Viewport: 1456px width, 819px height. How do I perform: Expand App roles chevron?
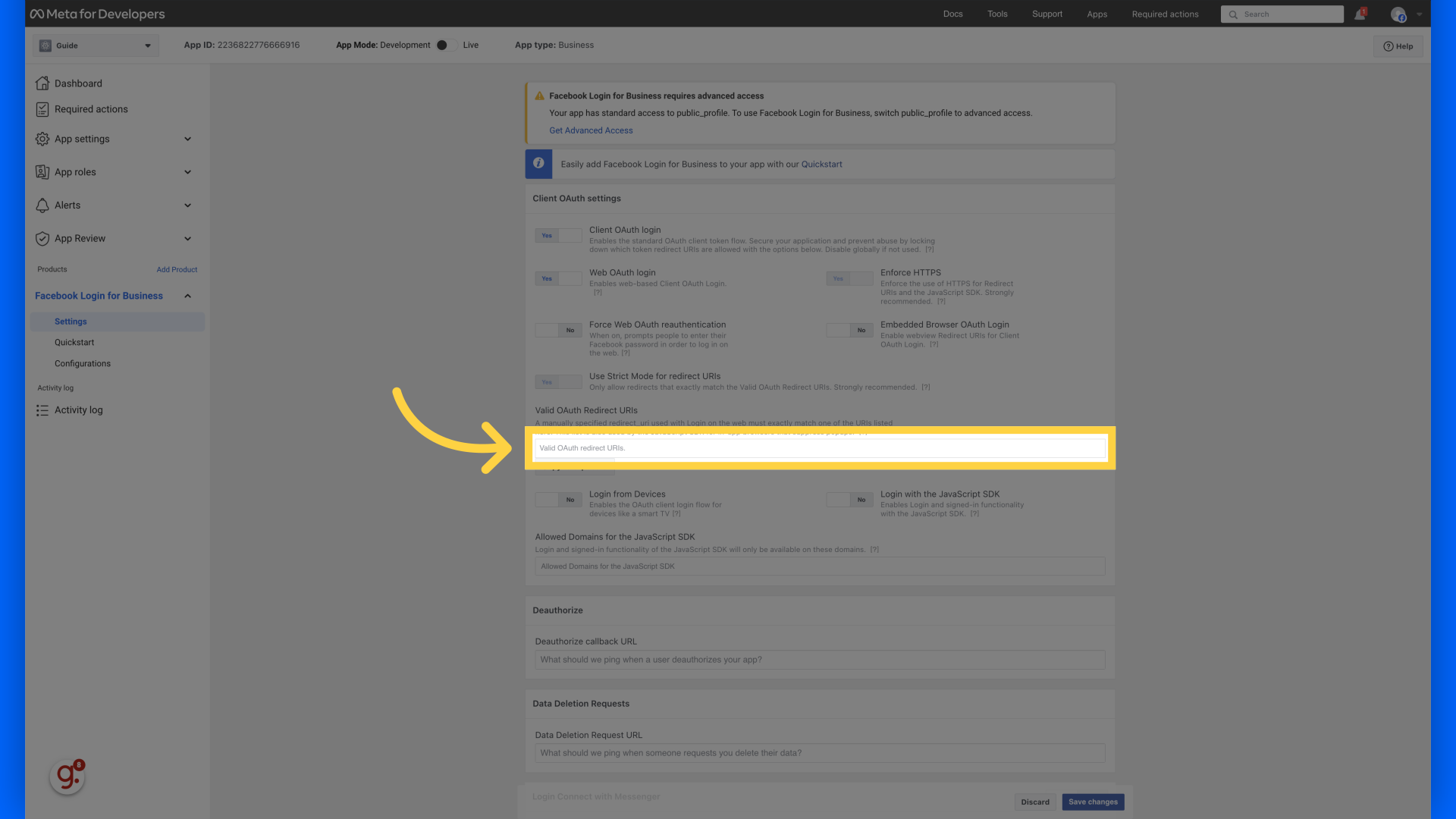pyautogui.click(x=188, y=172)
